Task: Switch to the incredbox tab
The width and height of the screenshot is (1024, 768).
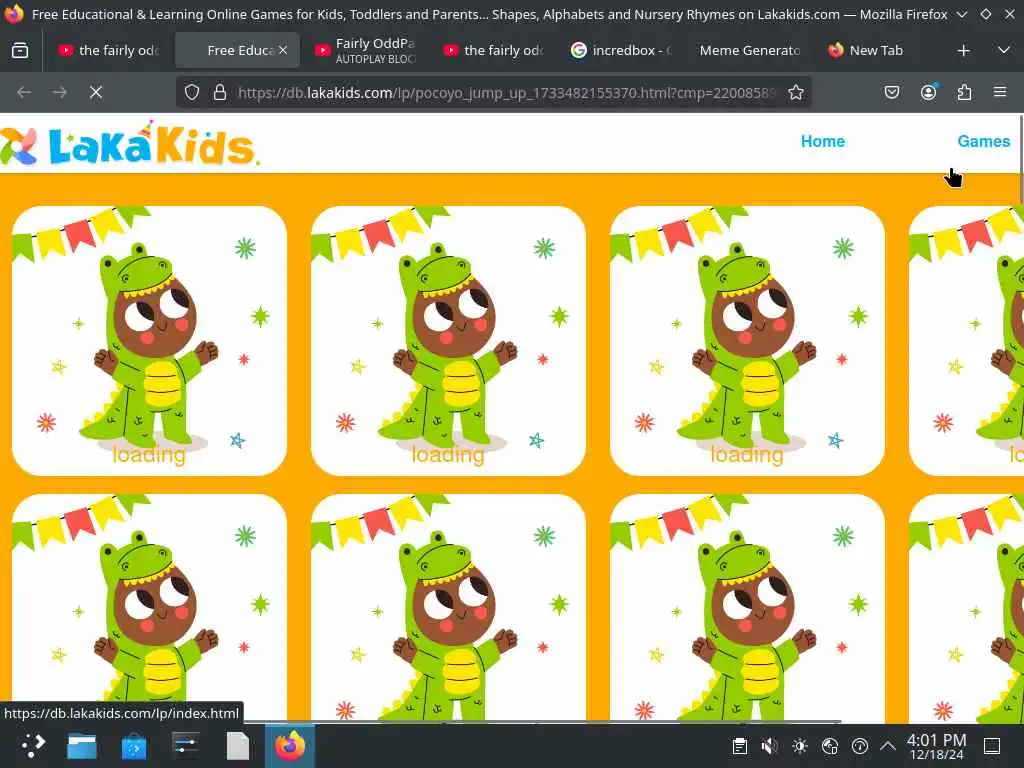Action: [x=620, y=50]
